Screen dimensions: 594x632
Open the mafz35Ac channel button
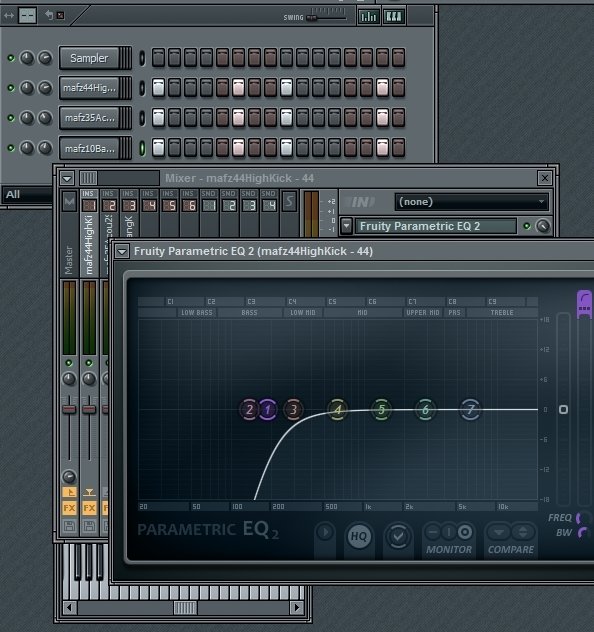[89, 118]
